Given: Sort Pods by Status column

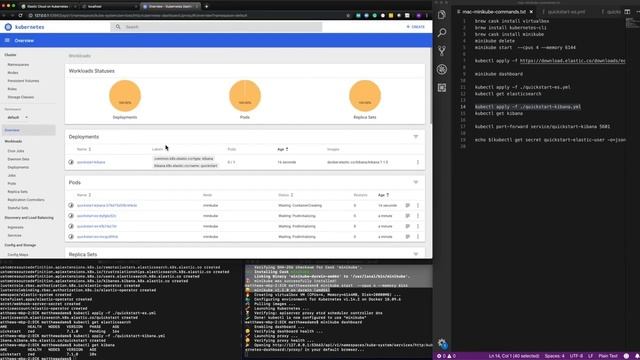Looking at the screenshot, I should click(286, 195).
